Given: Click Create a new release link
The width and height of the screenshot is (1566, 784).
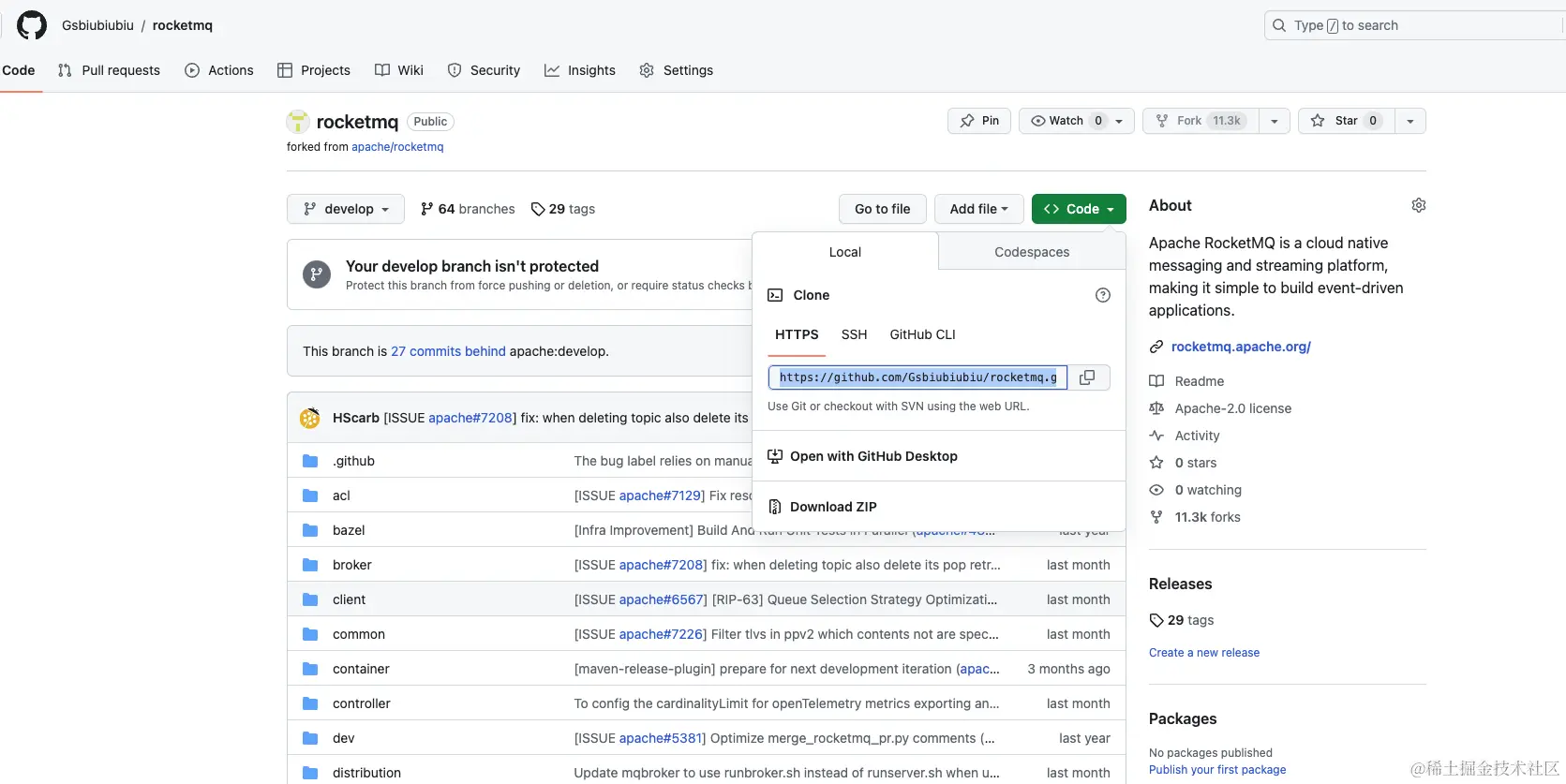Looking at the screenshot, I should pos(1204,653).
